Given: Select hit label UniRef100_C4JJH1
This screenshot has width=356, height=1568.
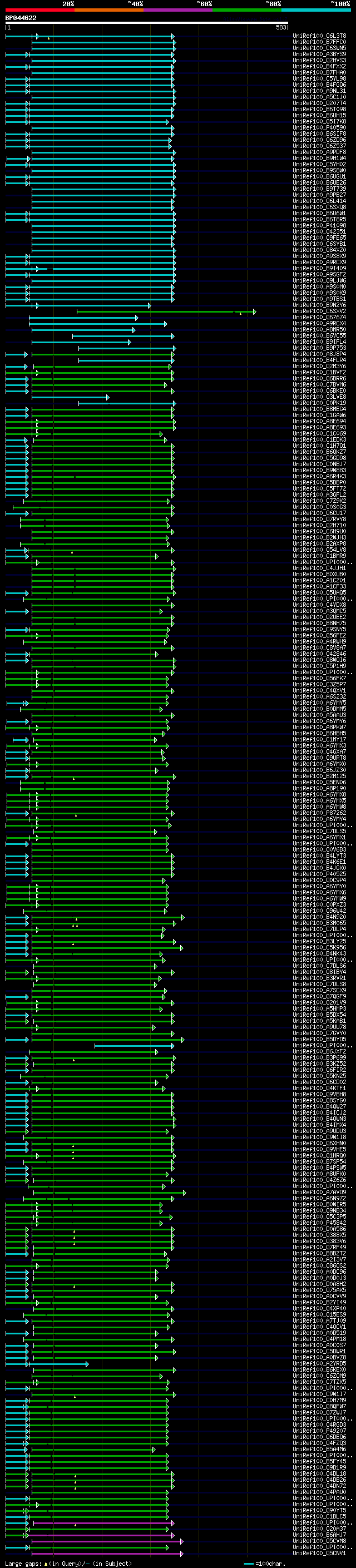Looking at the screenshot, I should click(x=319, y=568).
